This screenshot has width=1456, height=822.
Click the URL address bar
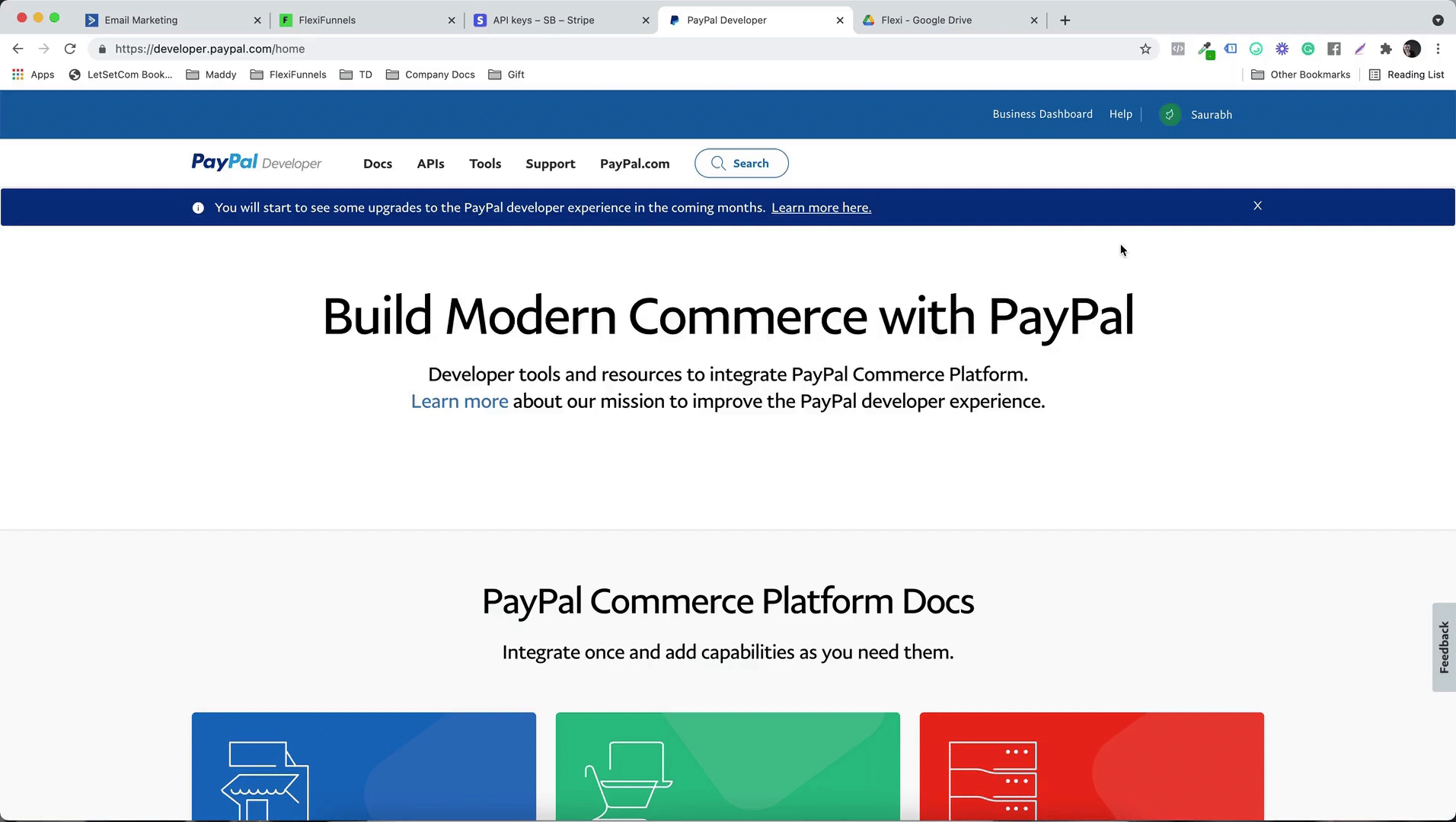(x=609, y=49)
